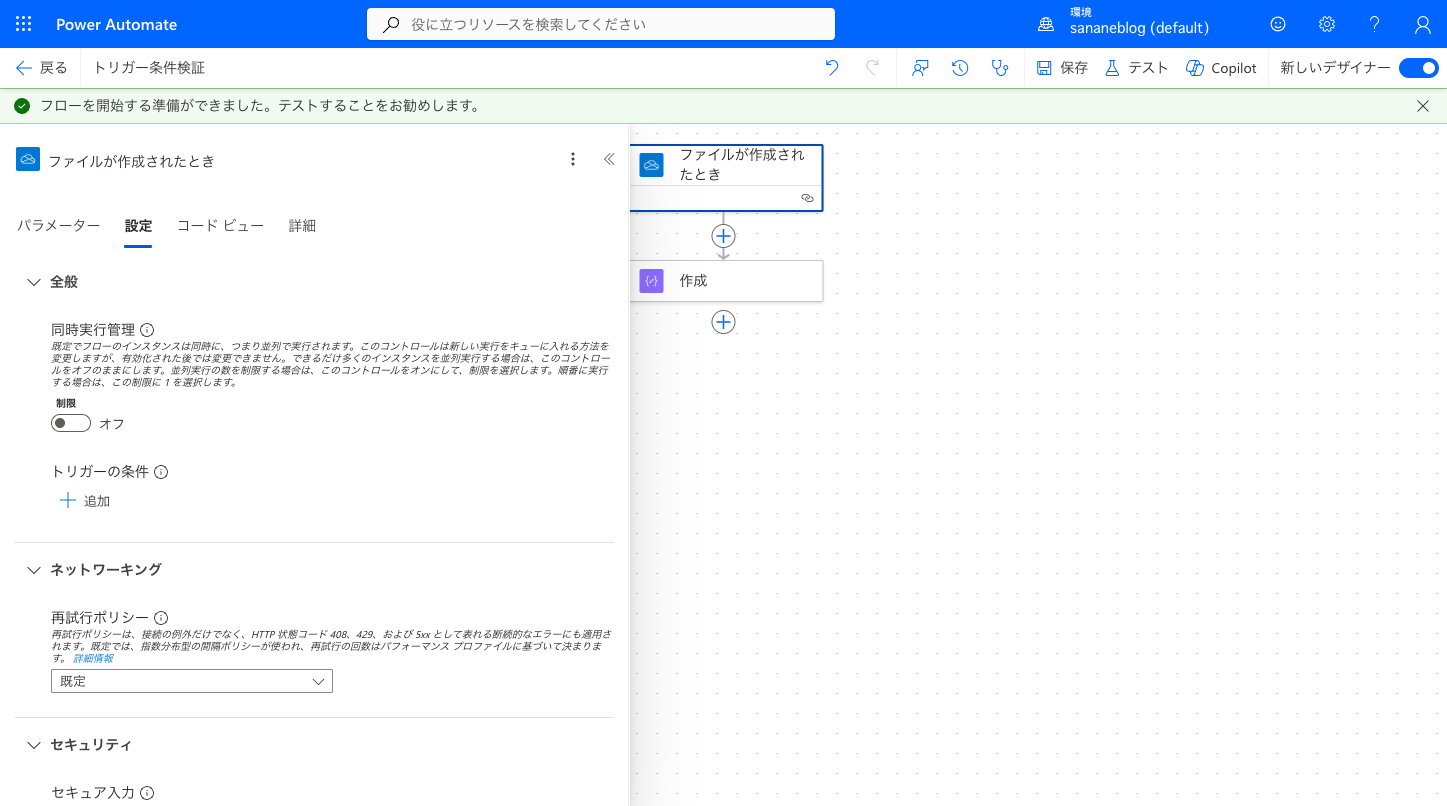Toggle the 制限 concurrency switch
1447x806 pixels.
(71, 423)
